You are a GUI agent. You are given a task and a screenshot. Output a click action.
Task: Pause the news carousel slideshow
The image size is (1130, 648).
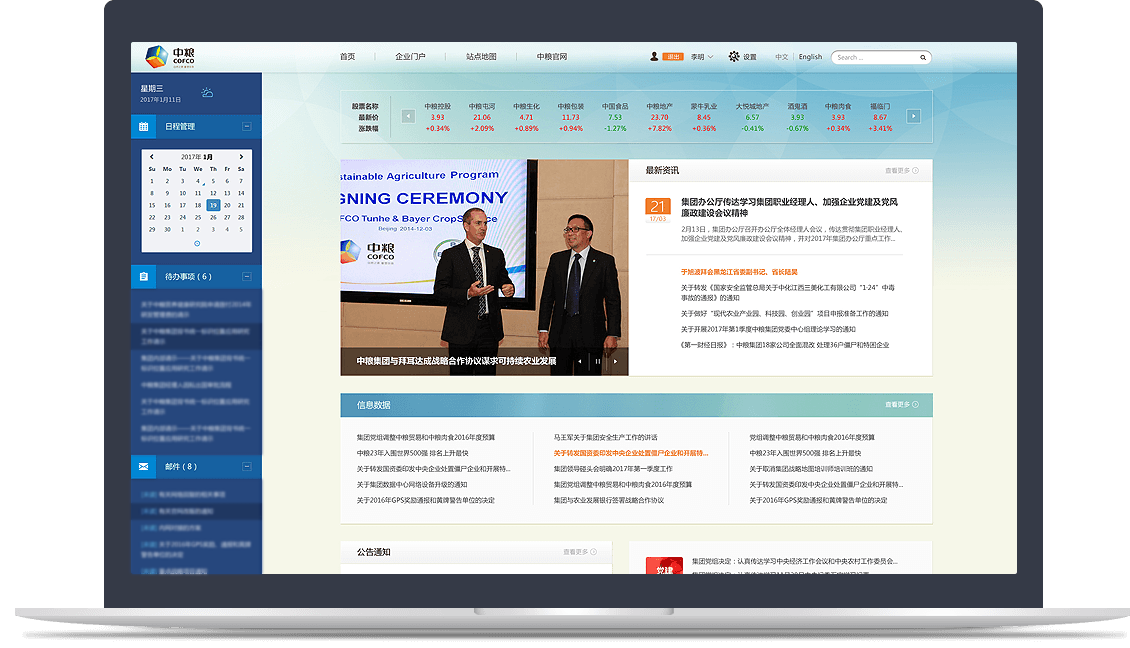point(598,361)
